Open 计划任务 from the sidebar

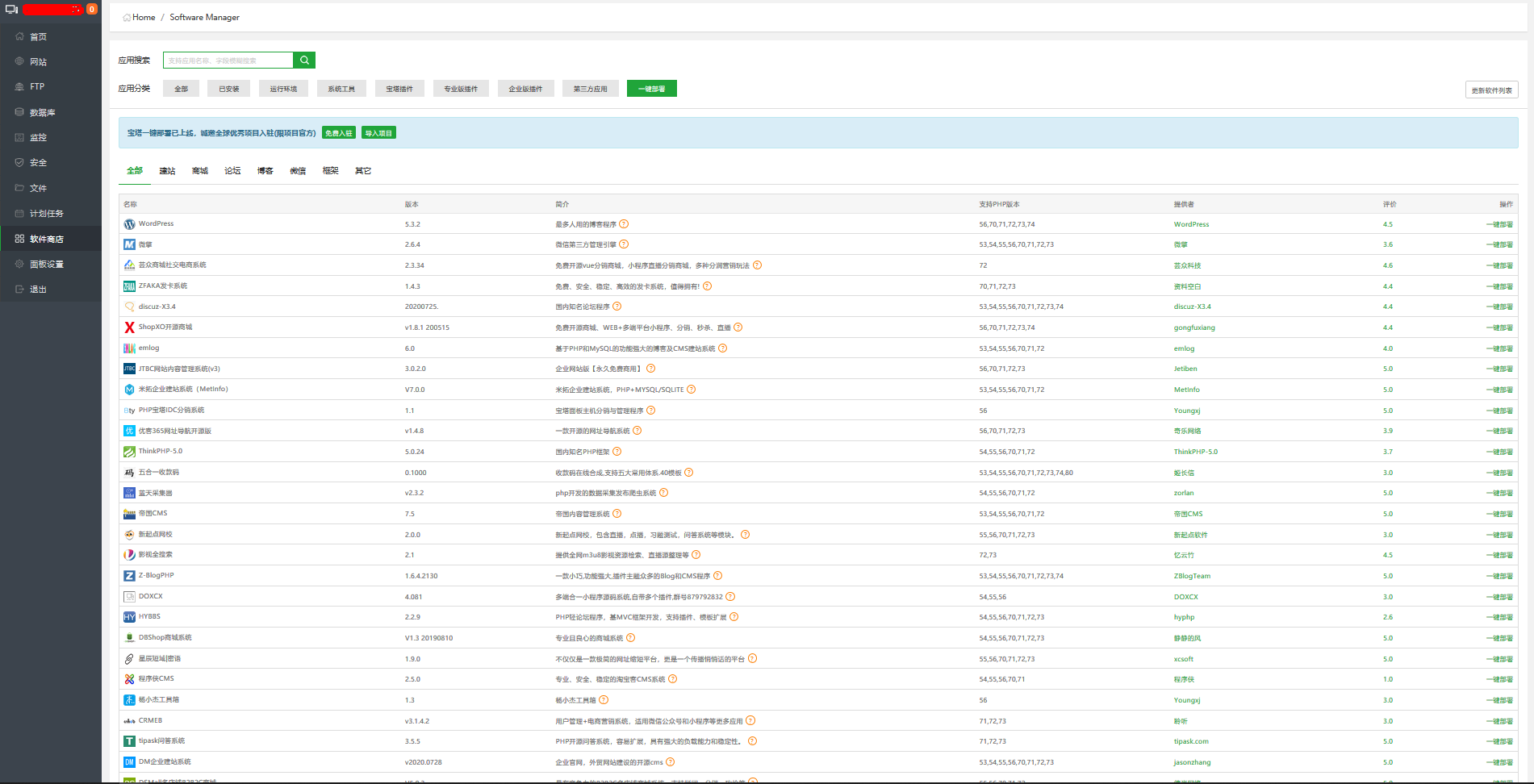point(46,214)
